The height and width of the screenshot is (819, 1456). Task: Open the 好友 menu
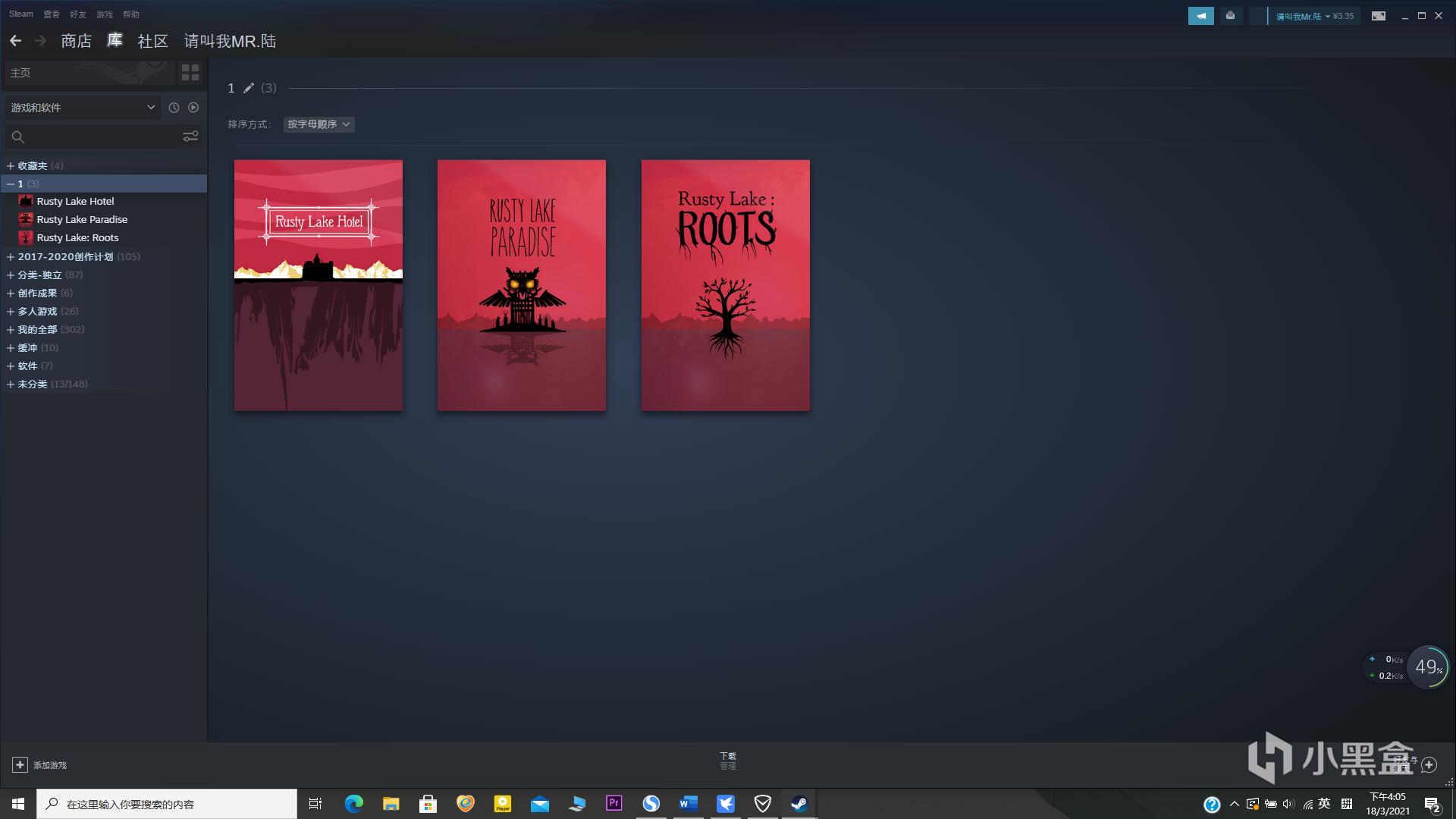click(77, 14)
